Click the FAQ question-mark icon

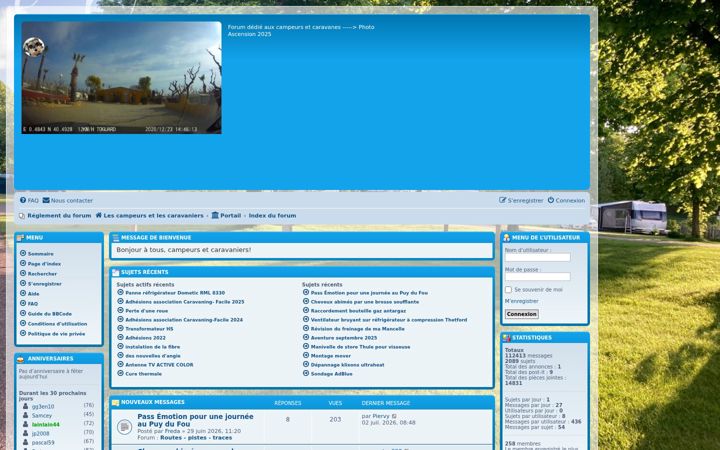23,200
